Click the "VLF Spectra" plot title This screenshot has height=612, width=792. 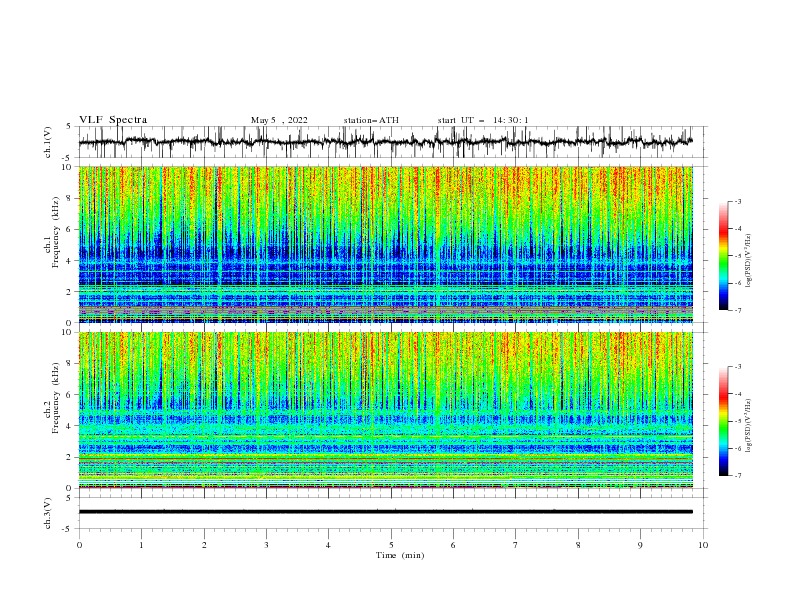click(x=113, y=120)
